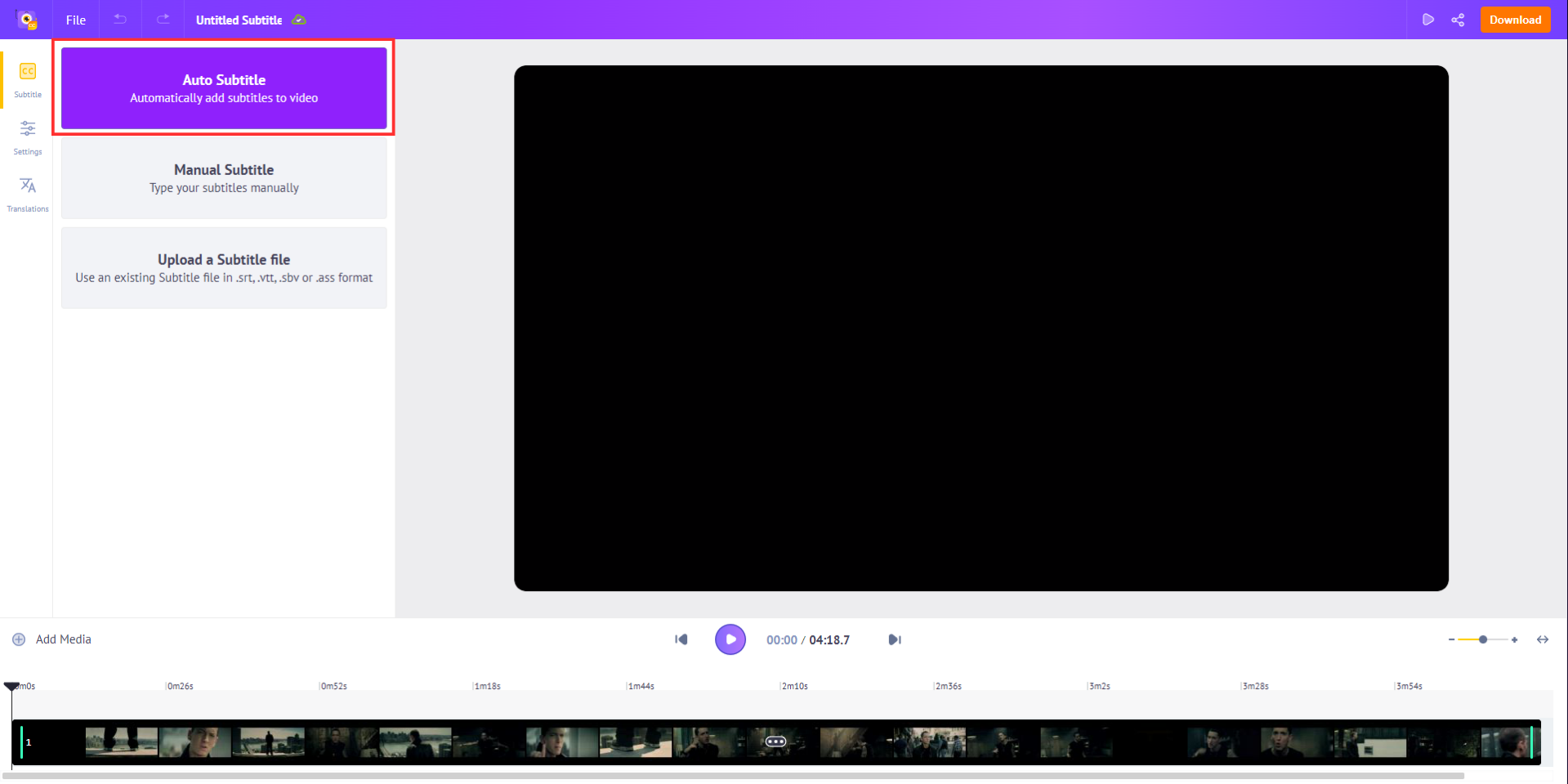
Task: Choose Manual Subtitle option
Action: click(224, 178)
